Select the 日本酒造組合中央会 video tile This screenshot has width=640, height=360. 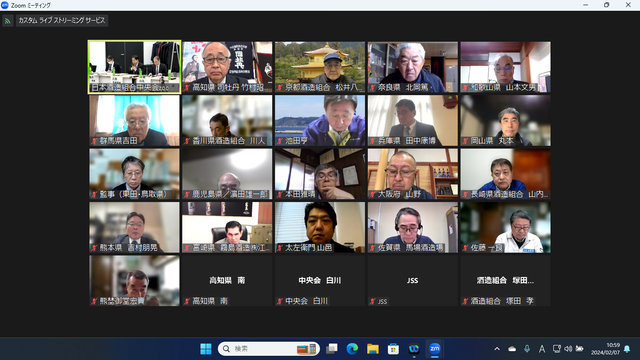pos(134,67)
